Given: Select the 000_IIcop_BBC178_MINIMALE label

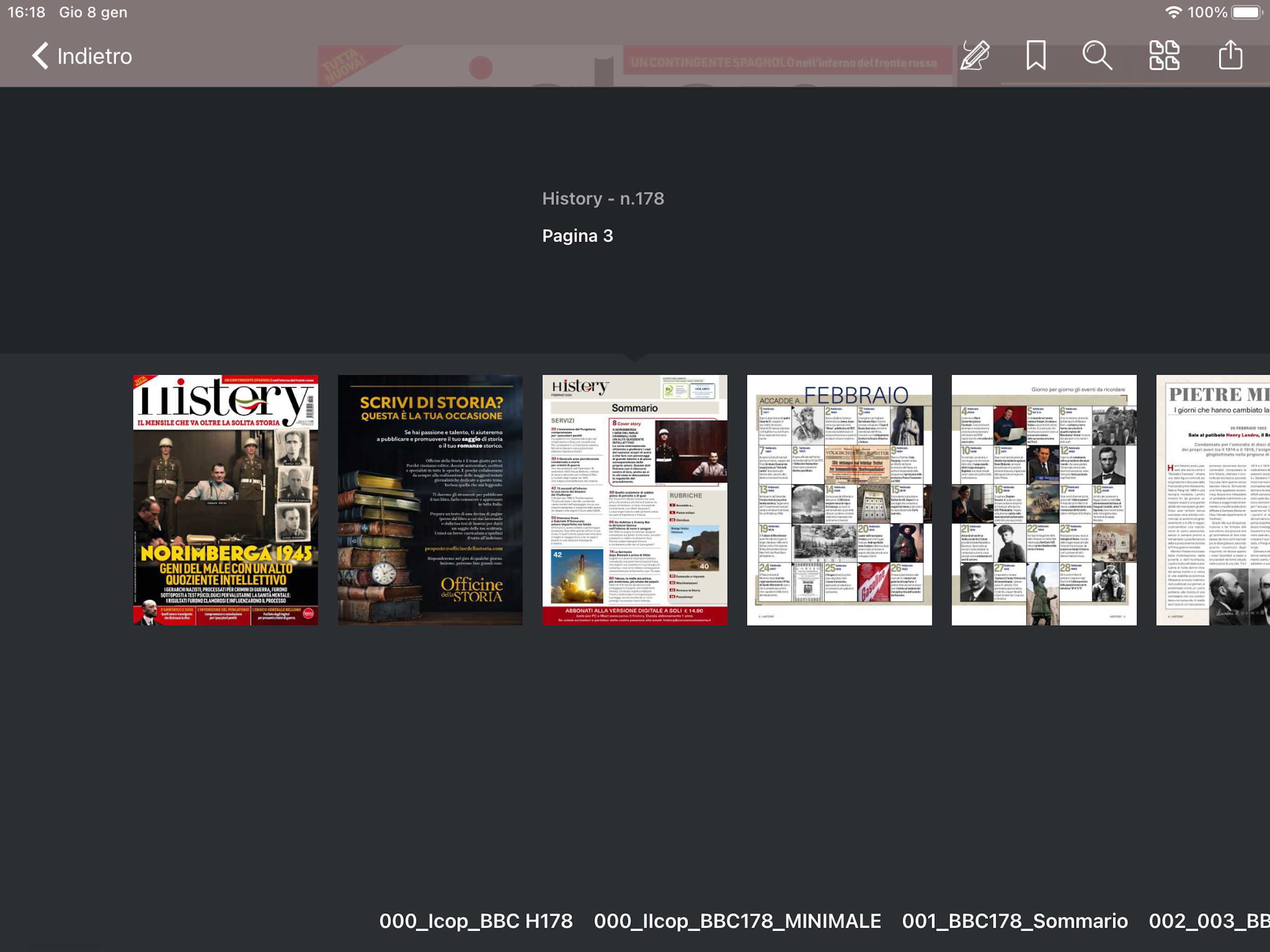Looking at the screenshot, I should 737,921.
